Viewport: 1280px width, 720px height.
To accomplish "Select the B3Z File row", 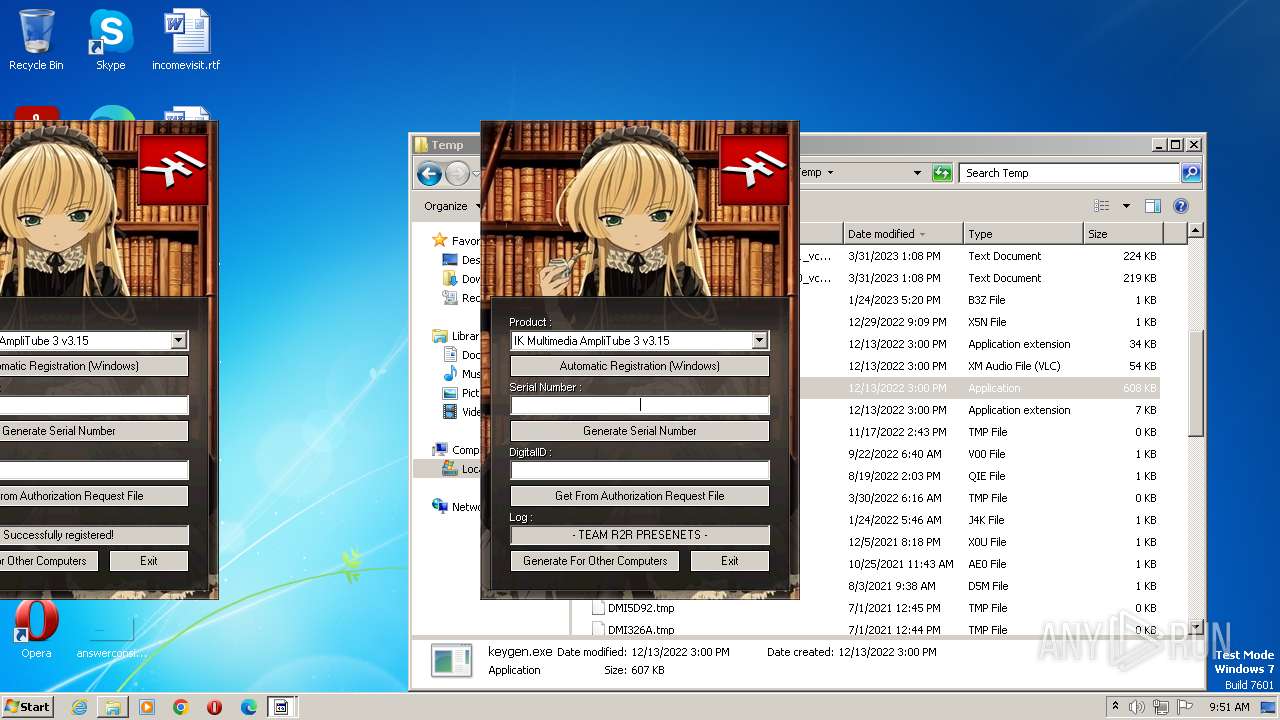I will 980,300.
